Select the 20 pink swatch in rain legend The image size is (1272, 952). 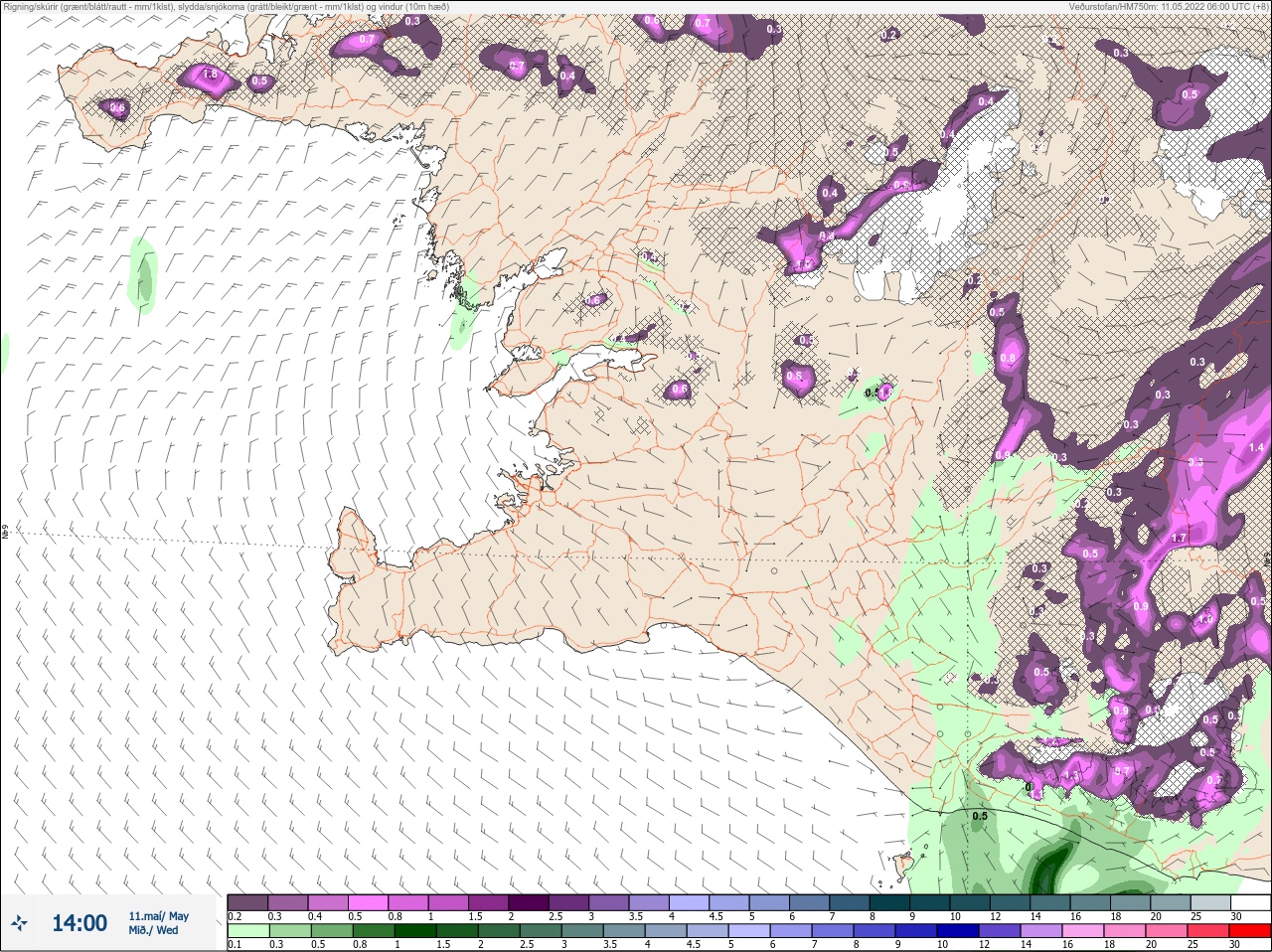pyautogui.click(x=1166, y=931)
